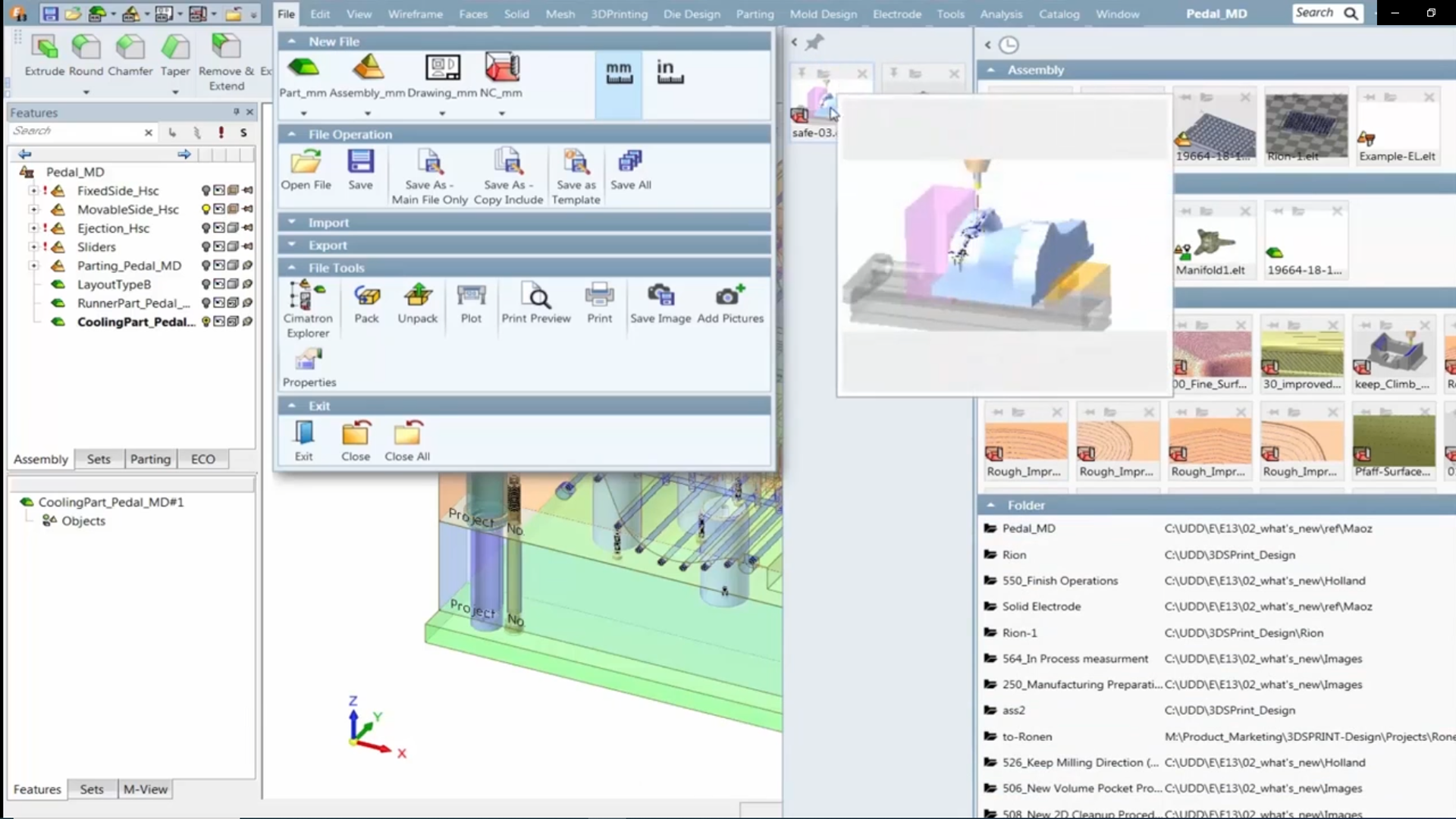
Task: Toggle visibility bulb for Sliders
Action: [206, 246]
